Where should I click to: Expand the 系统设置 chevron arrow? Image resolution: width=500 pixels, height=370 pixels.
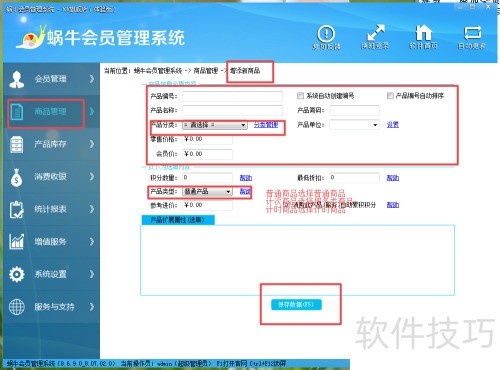coord(92,274)
